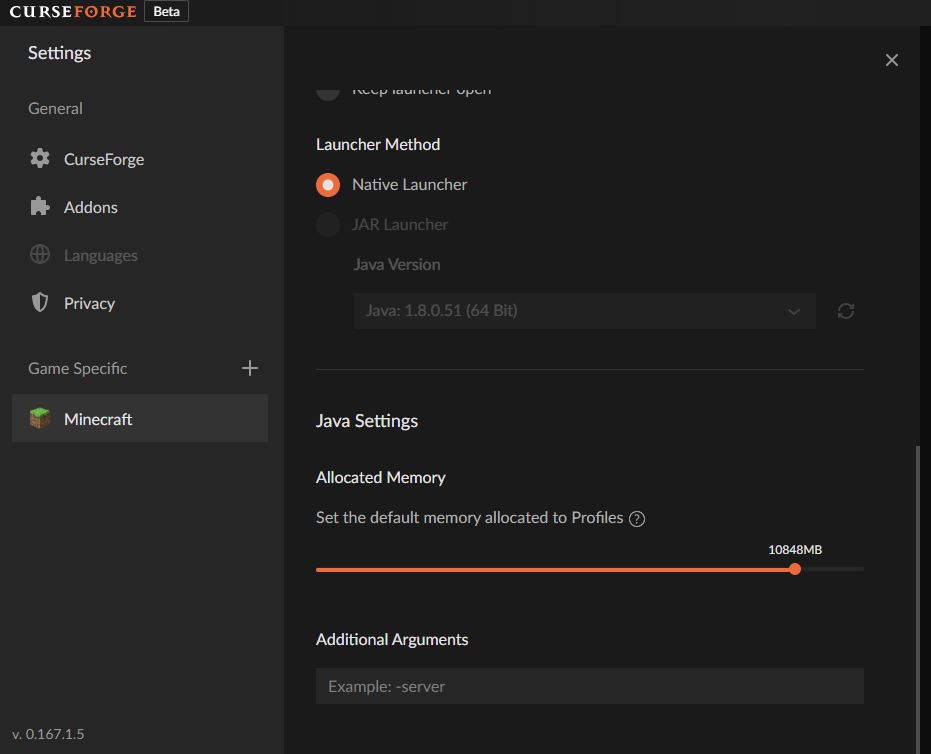Image resolution: width=931 pixels, height=754 pixels.
Task: Click the version number v. 0.167.1.5
Action: tap(48, 734)
